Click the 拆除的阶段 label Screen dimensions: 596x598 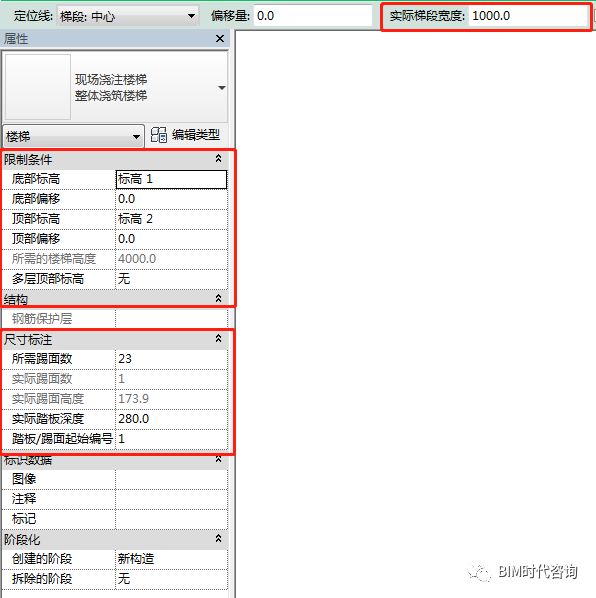pyautogui.click(x=42, y=579)
